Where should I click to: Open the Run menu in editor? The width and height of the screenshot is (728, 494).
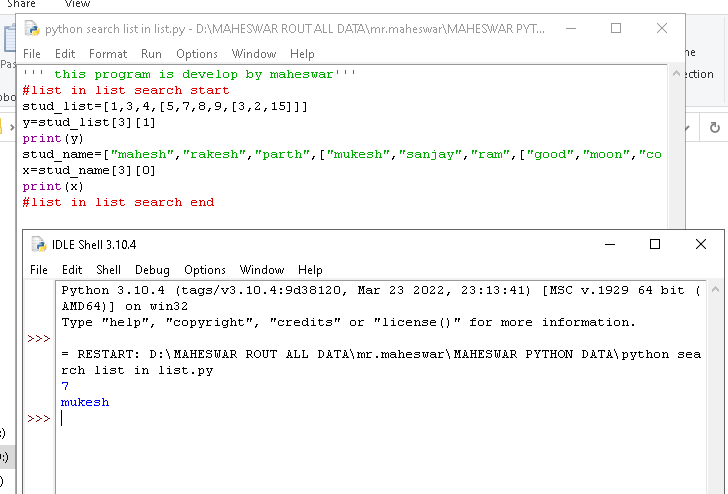(151, 54)
